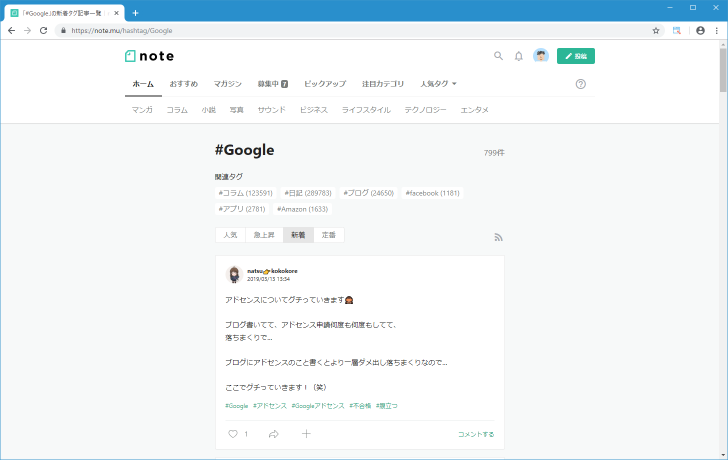Sort by 人気
The image size is (728, 460).
coord(230,235)
